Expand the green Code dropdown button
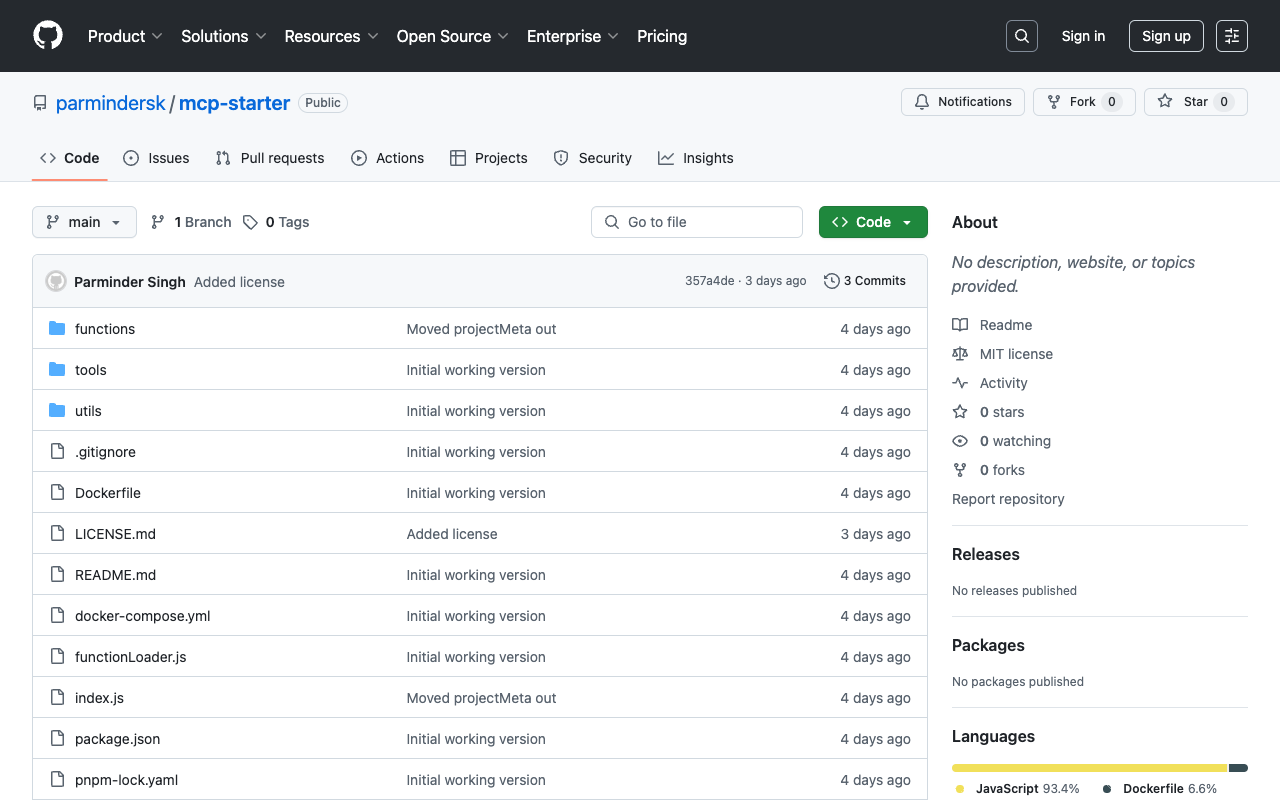The height and width of the screenshot is (800, 1280). pos(873,222)
